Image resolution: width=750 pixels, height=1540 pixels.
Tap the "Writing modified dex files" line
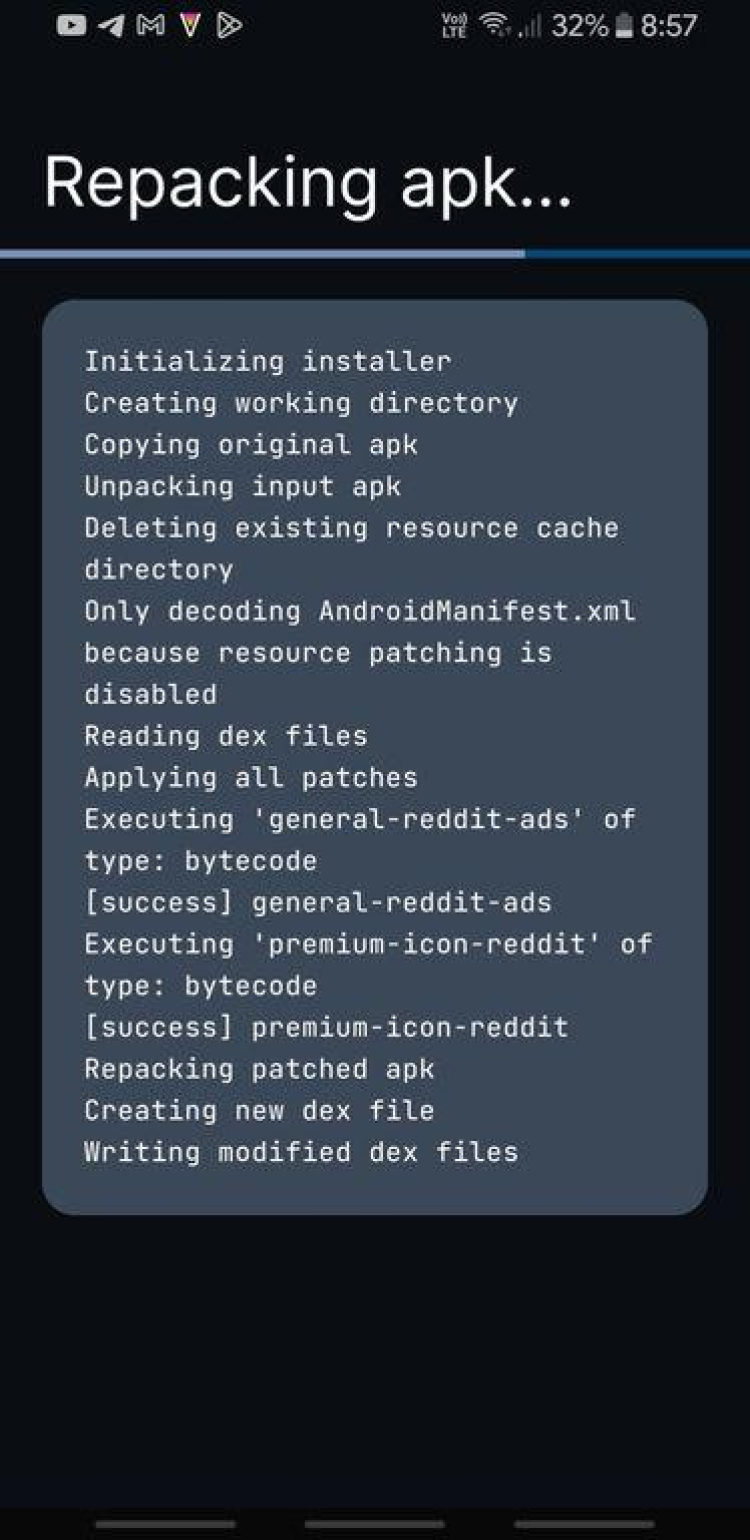pos(301,1152)
